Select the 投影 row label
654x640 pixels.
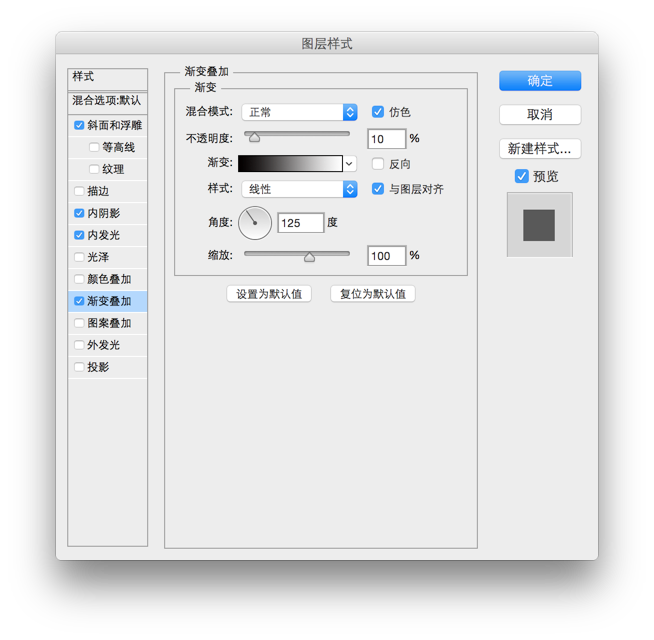point(98,367)
